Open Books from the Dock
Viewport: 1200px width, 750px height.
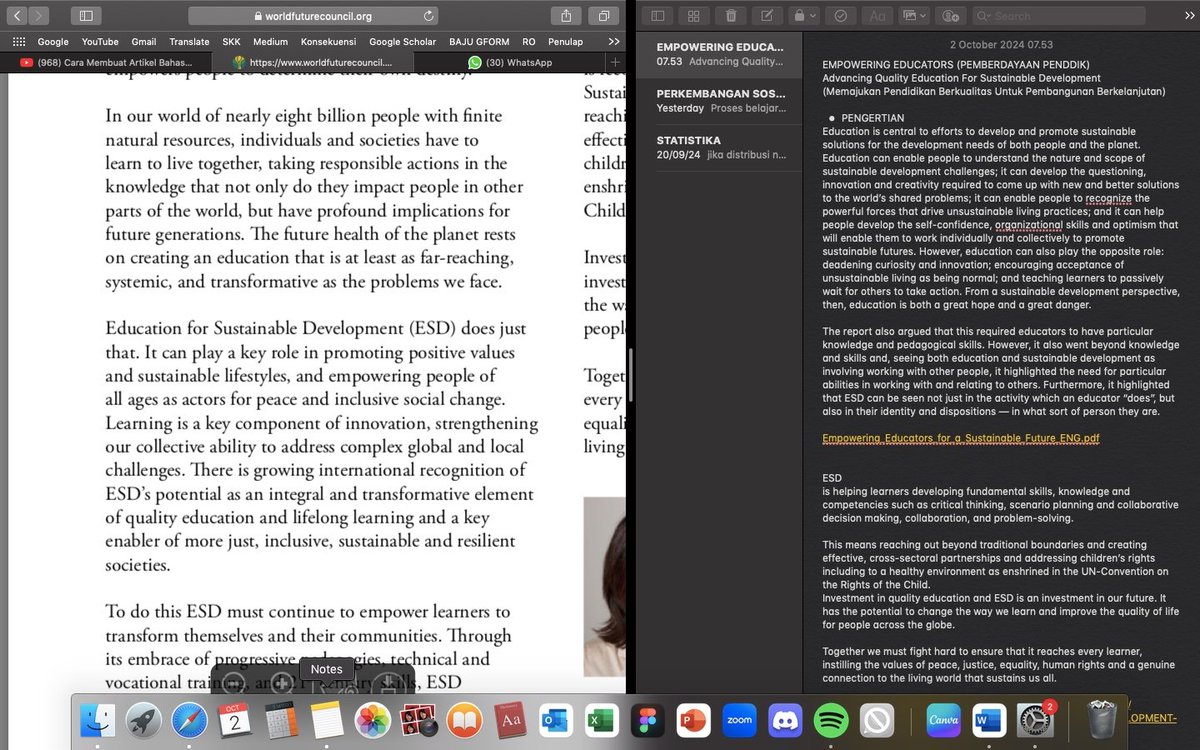click(x=465, y=720)
